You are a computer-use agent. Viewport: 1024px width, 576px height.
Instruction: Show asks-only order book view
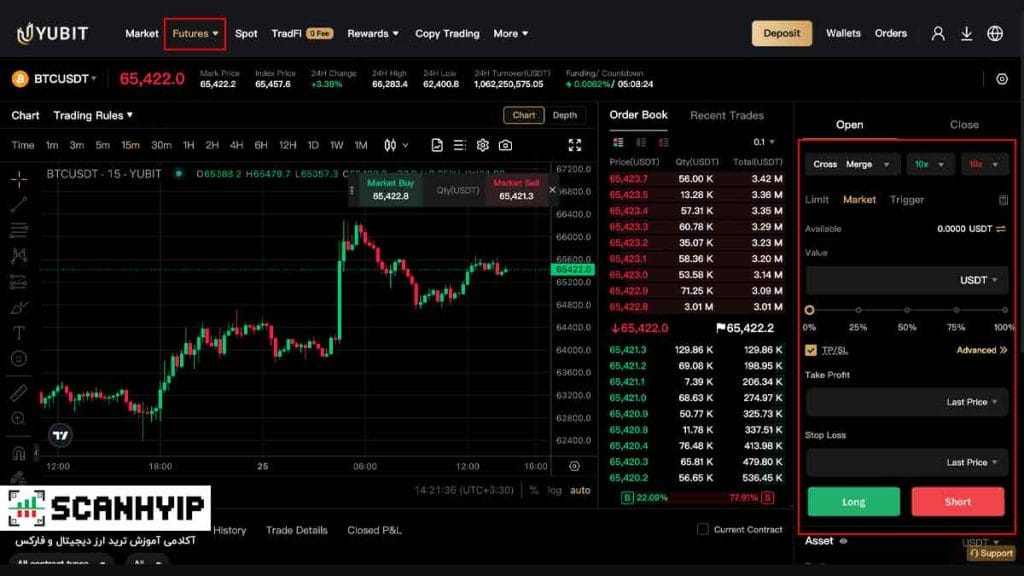[x=664, y=142]
